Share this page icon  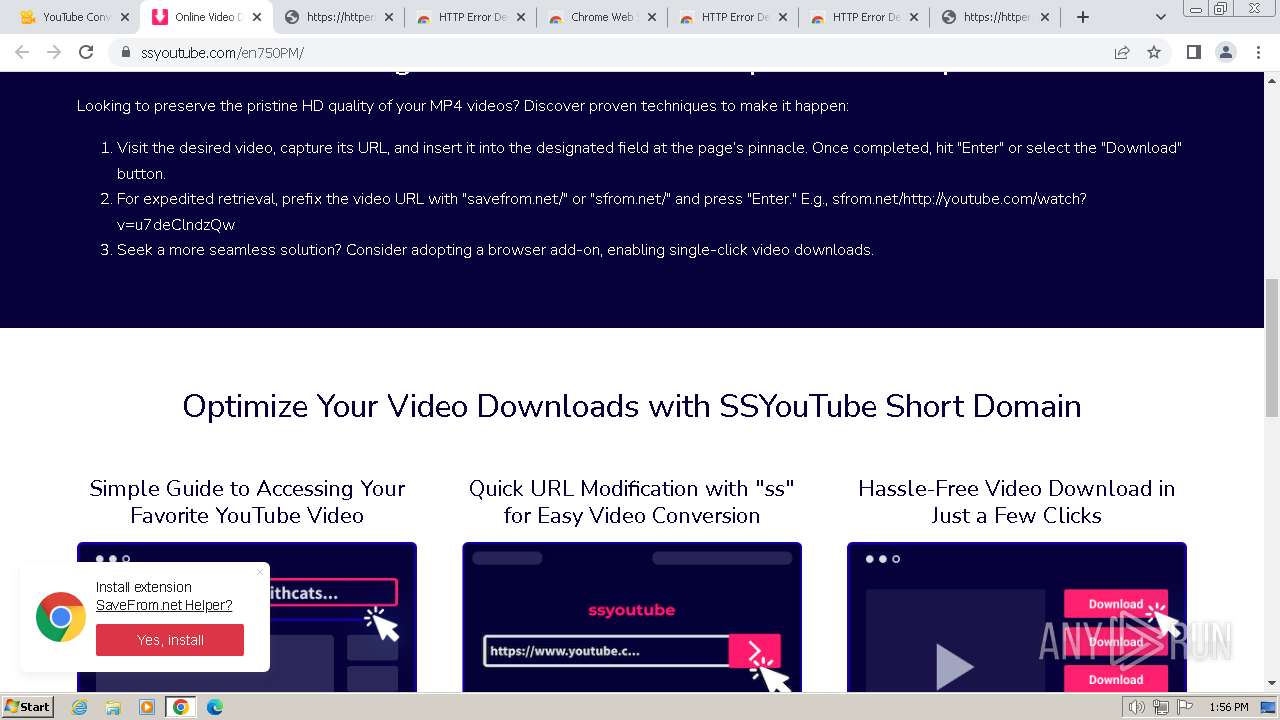point(1122,52)
